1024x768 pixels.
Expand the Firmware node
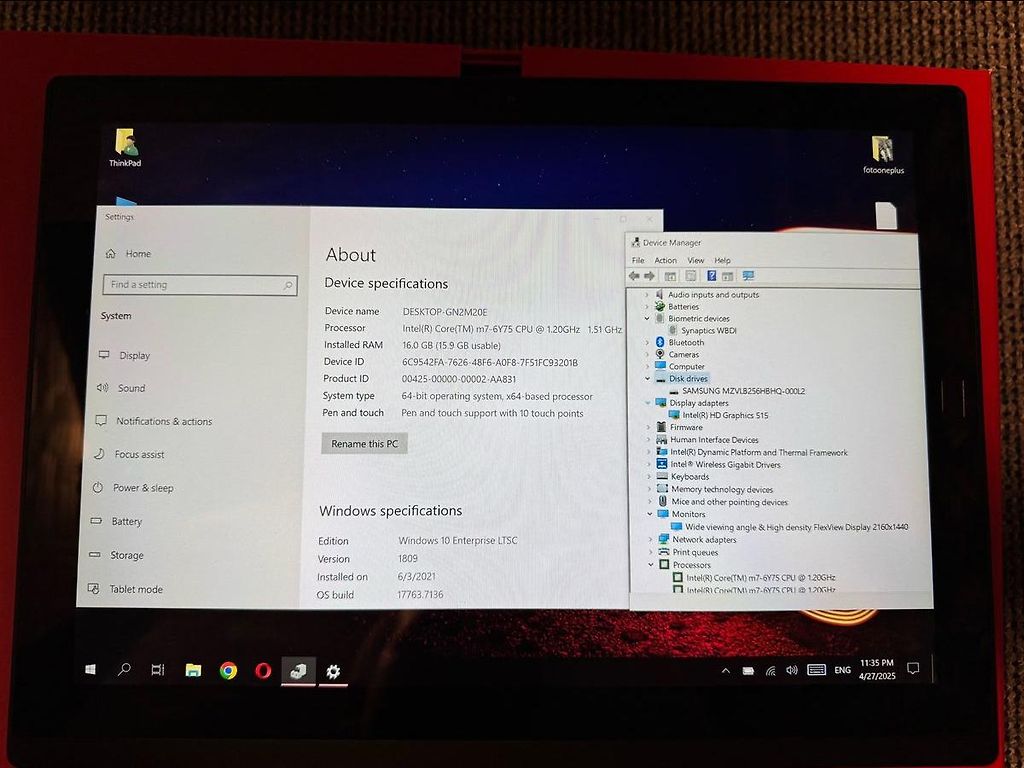coord(648,427)
